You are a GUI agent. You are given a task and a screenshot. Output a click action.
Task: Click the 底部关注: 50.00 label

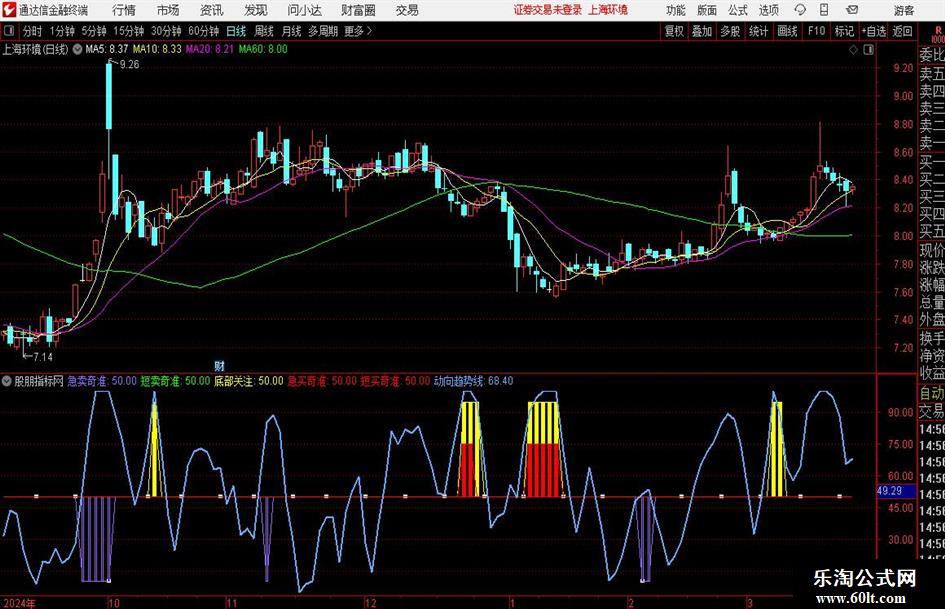(x=248, y=381)
